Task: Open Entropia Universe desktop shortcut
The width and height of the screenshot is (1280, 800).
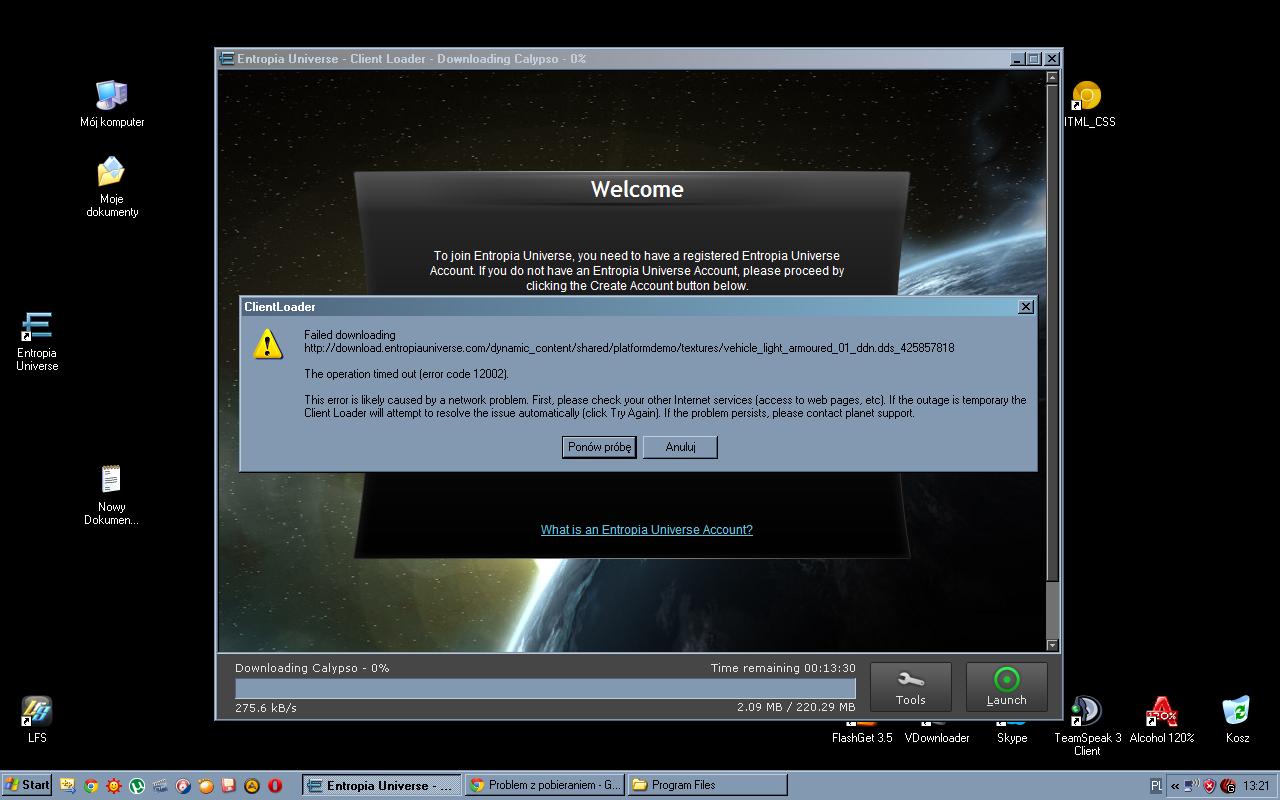Action: point(37,329)
